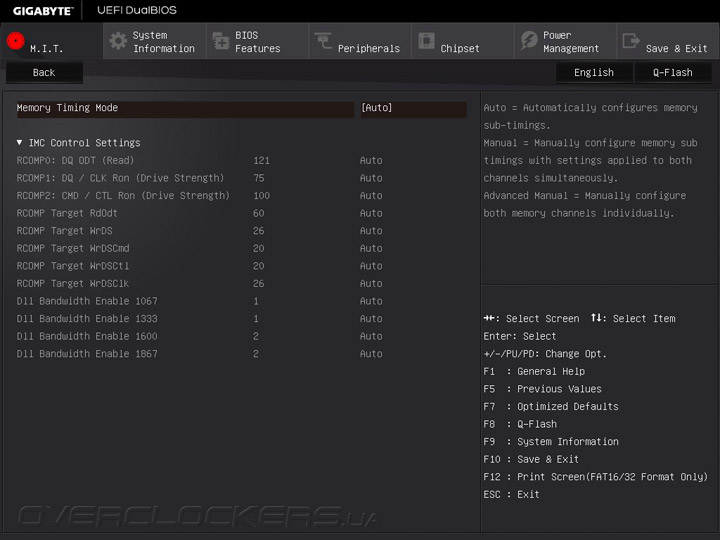720x540 pixels.
Task: Change Auto value for Dll Bandwidth Enable 1600
Action: 371,337
